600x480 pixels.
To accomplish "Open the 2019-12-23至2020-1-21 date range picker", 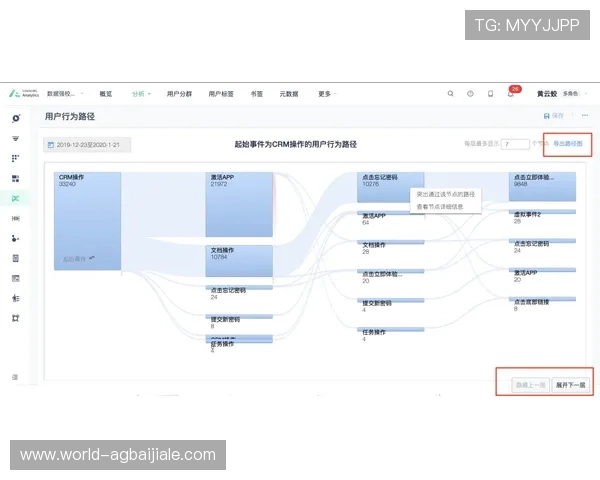I will coord(87,145).
